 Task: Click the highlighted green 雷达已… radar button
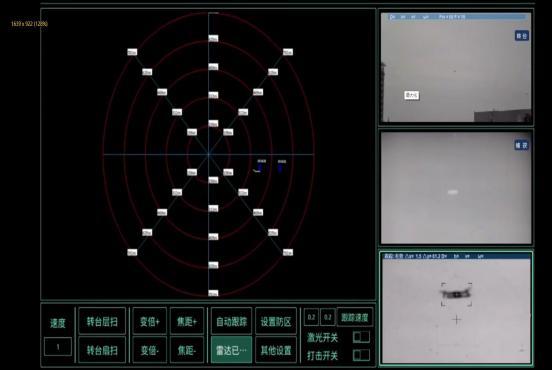pyautogui.click(x=231, y=350)
